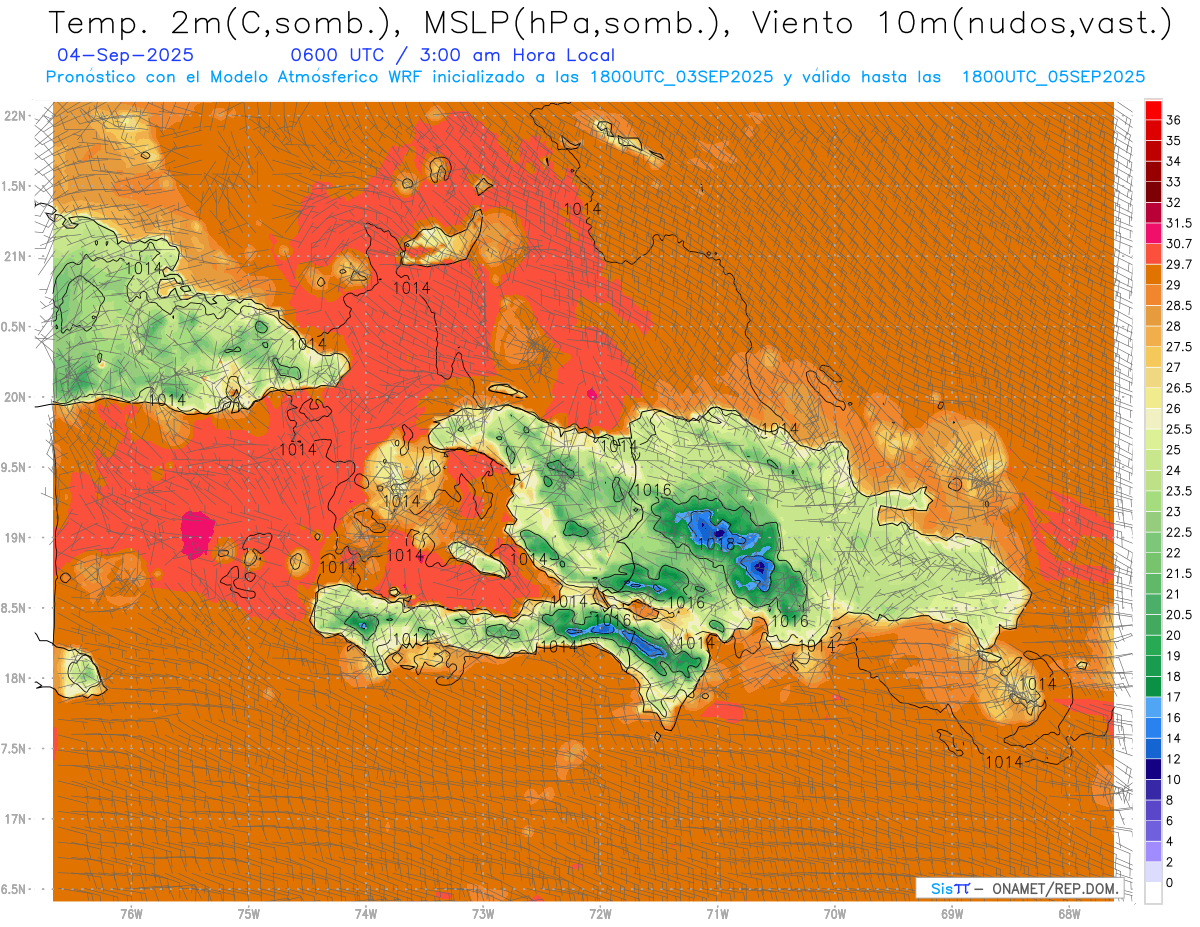Image resolution: width=1200 pixels, height=927 pixels.
Task: Select the white swatch at legend bottom
Action: pos(1153,893)
